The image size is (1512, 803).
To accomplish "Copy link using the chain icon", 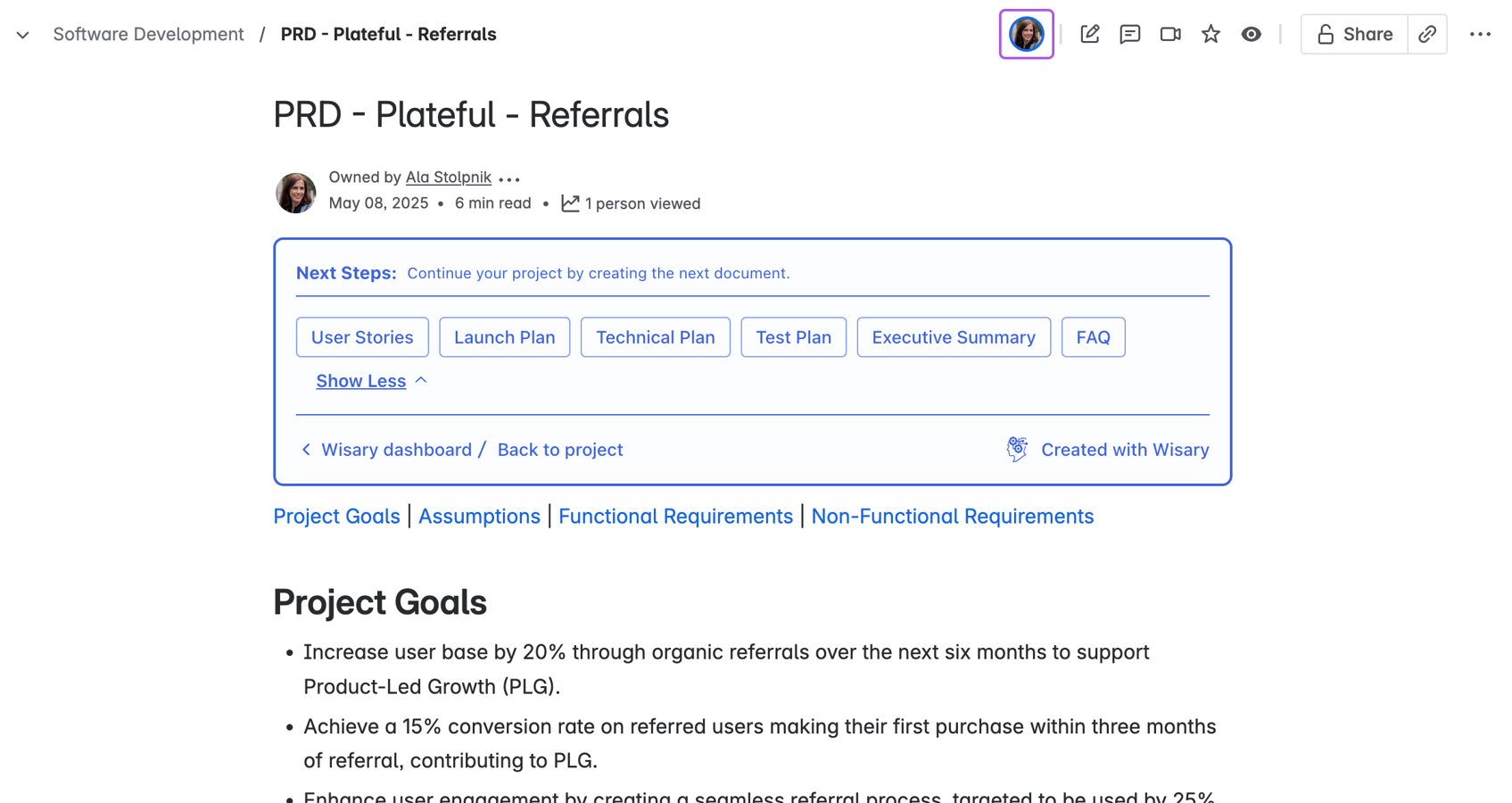I will (x=1427, y=34).
